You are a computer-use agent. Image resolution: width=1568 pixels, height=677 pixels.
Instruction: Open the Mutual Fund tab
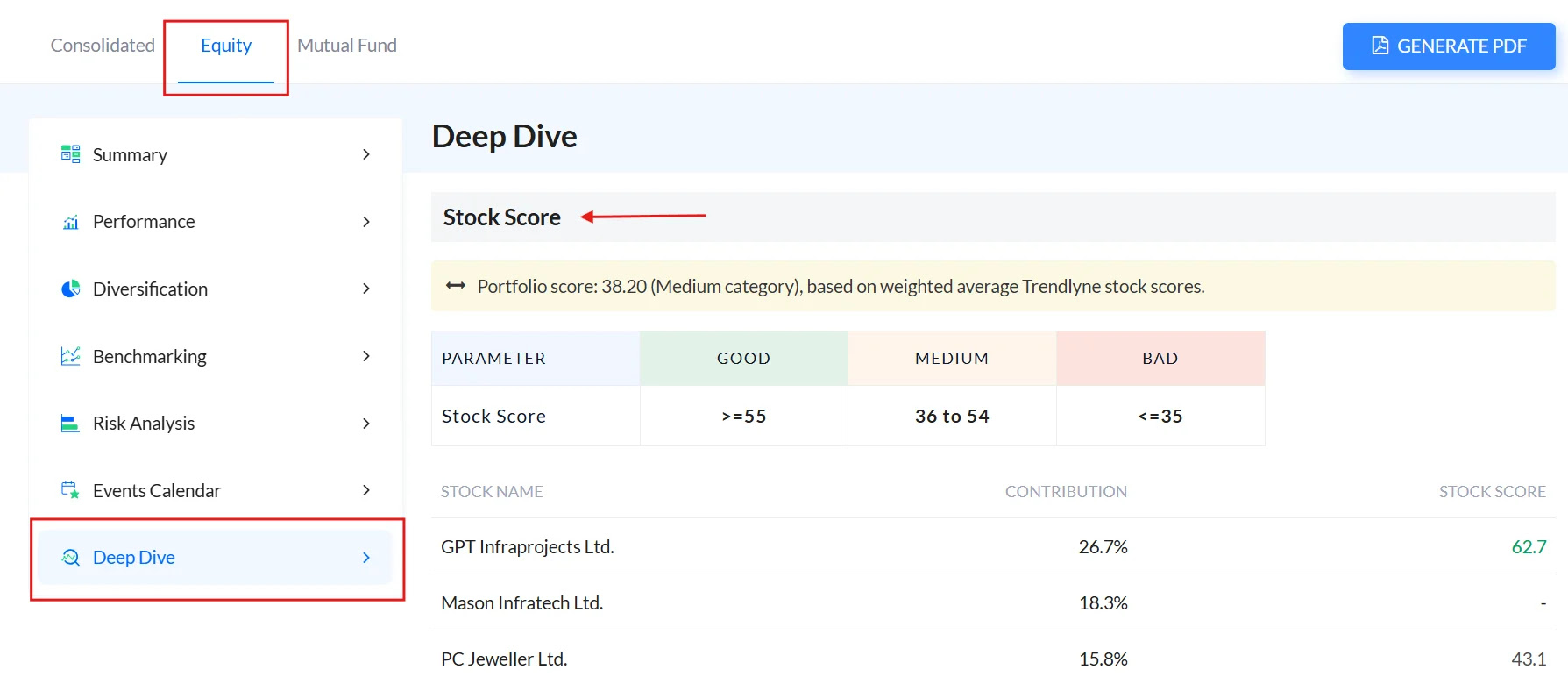click(x=347, y=45)
